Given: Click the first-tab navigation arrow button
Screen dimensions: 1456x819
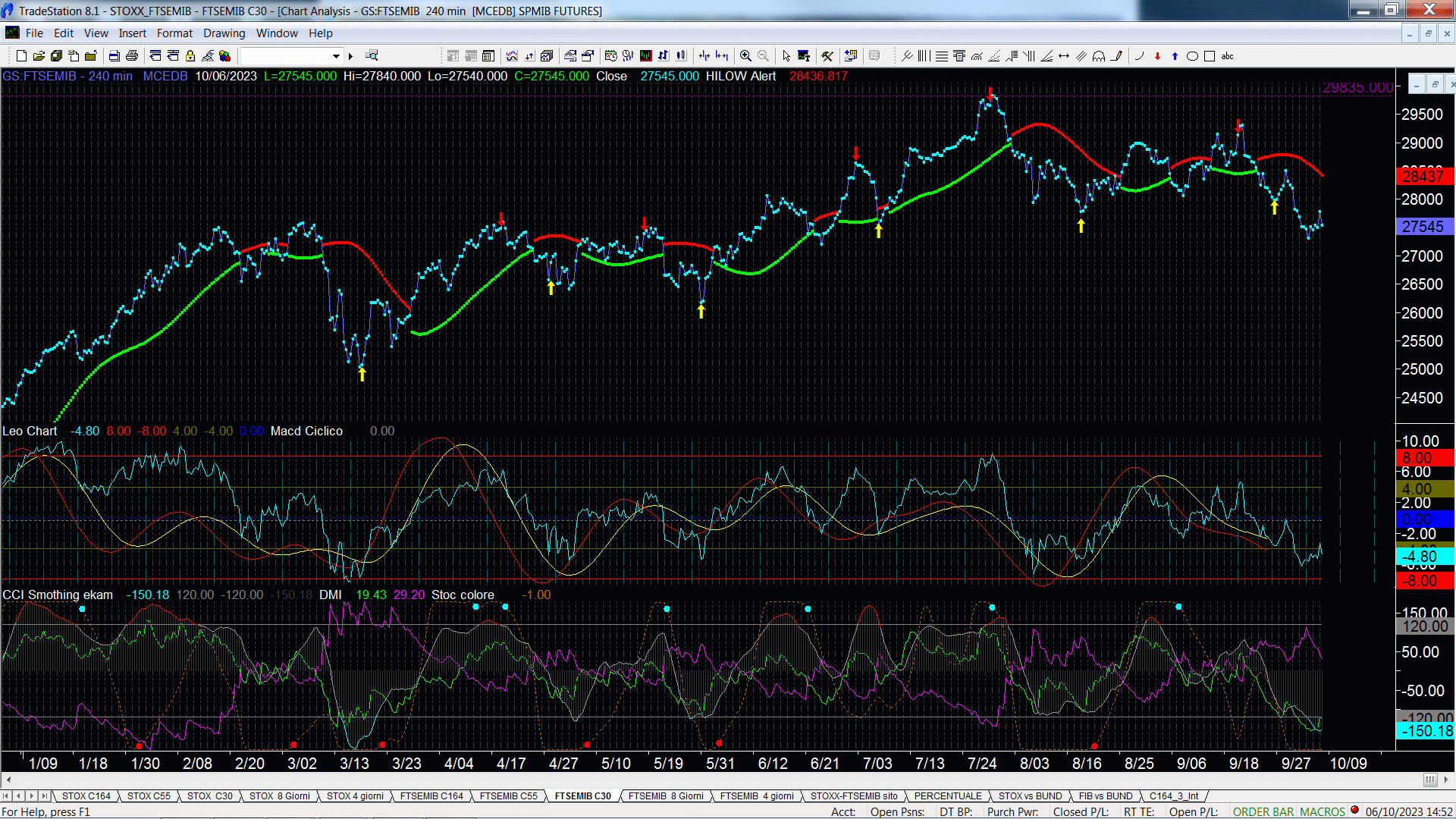Looking at the screenshot, I should (x=7, y=796).
